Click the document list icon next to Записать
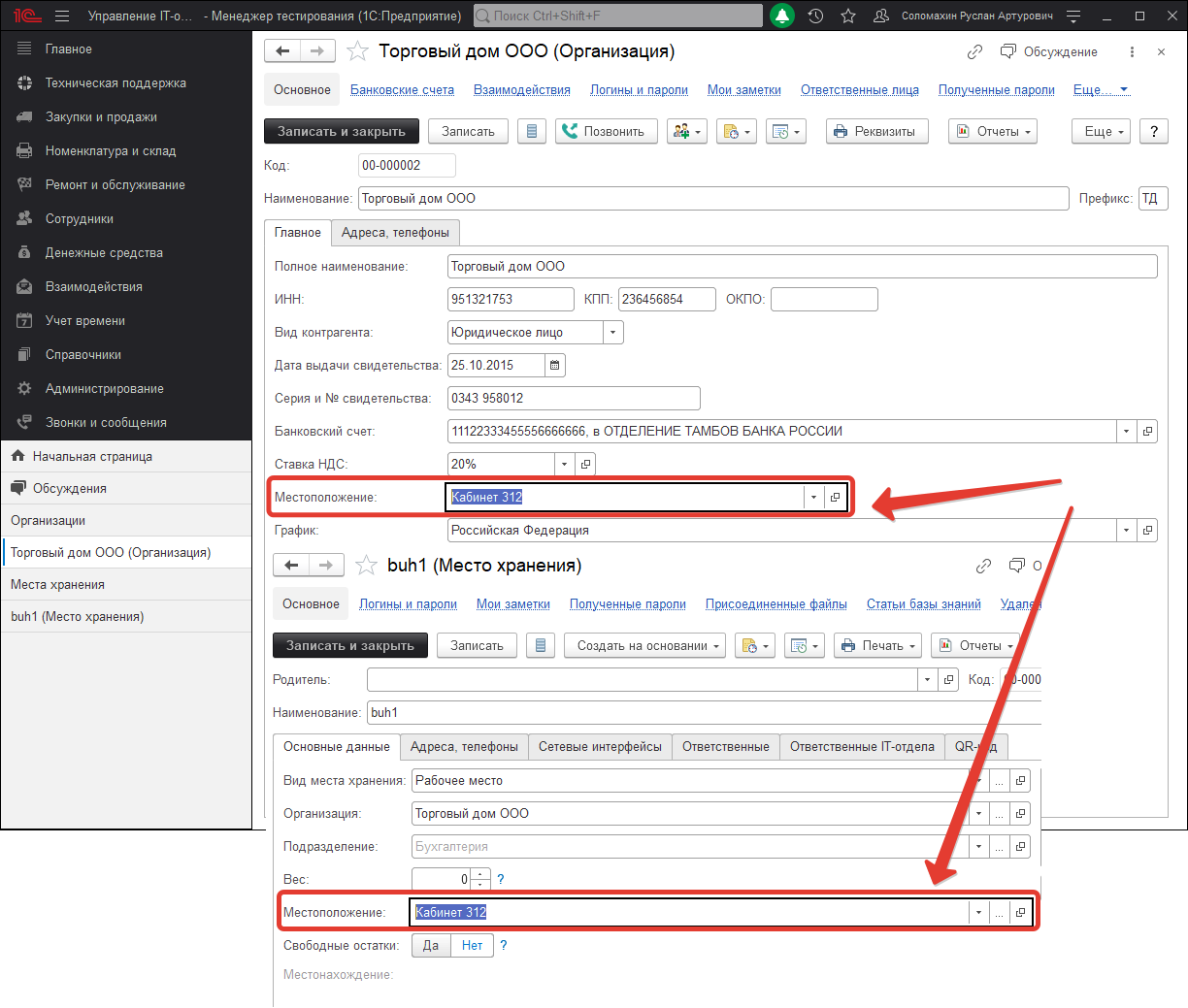The image size is (1188, 1008). 532,132
